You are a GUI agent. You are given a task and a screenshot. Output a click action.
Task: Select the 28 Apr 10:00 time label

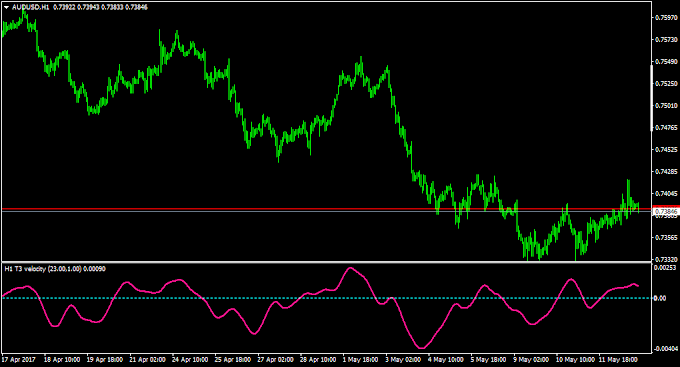pos(318,360)
